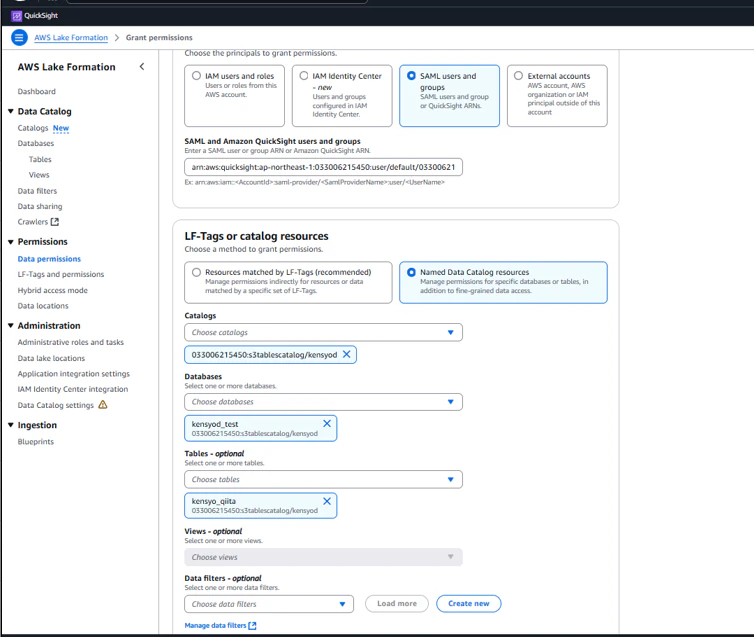The image size is (754, 637).
Task: Open IAM Identity Center integration
Action: click(x=73, y=389)
